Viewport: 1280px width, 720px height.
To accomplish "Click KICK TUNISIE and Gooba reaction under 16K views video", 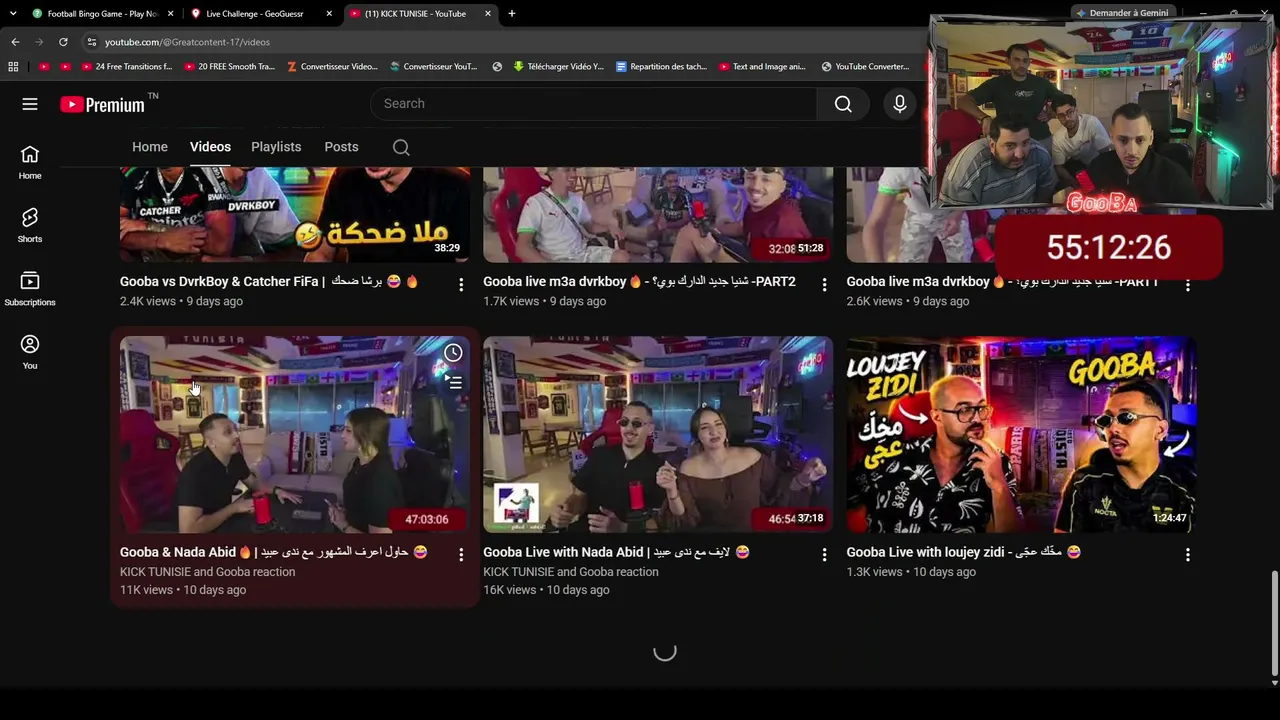I will tap(570, 572).
